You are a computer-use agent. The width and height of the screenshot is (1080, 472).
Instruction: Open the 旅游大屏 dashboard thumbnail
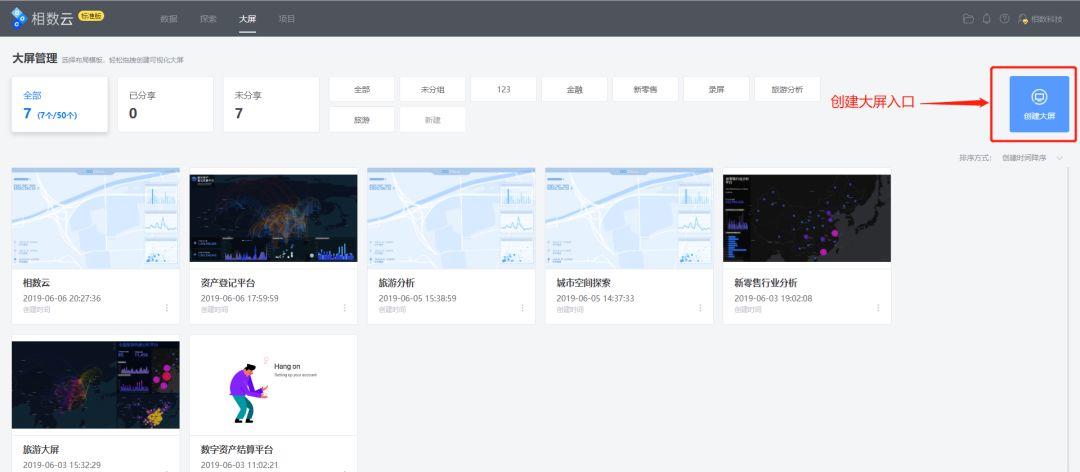point(96,384)
